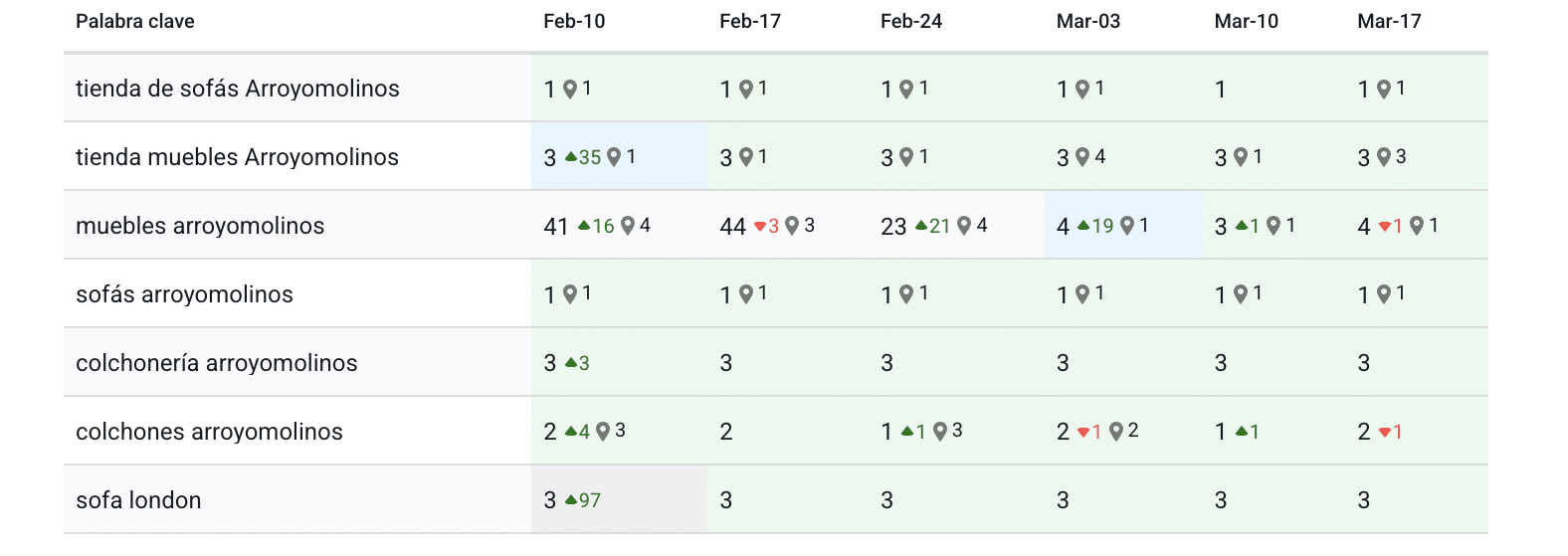This screenshot has width=1568, height=556.
Task: Open the keyword tienda de sofás Arroyomolinos
Action: coord(238,89)
